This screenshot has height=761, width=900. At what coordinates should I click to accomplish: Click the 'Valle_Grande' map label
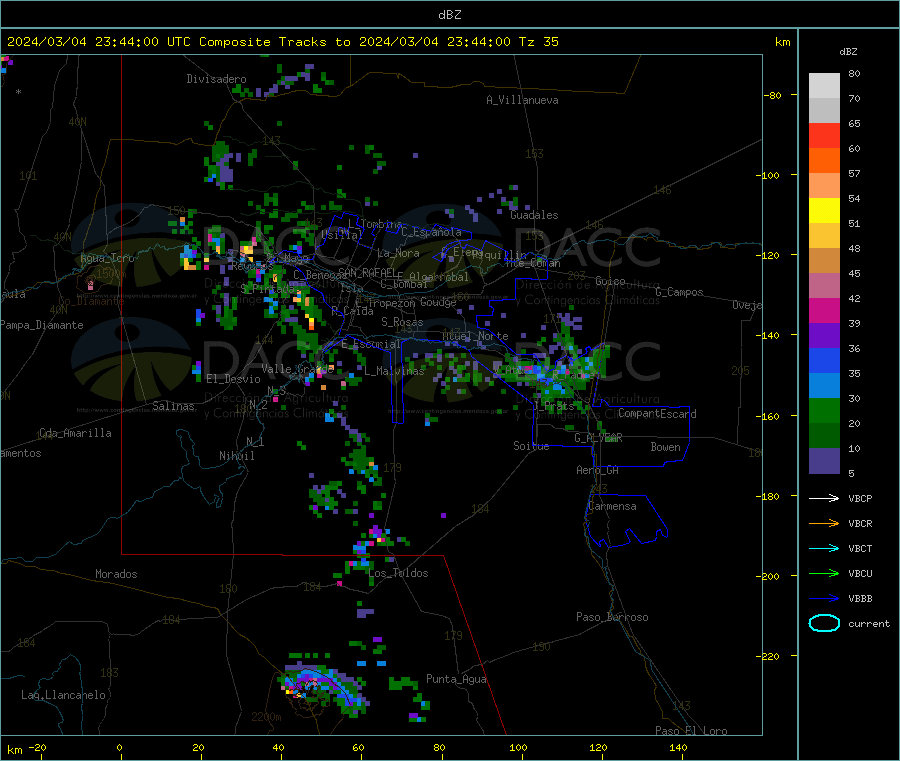297,368
